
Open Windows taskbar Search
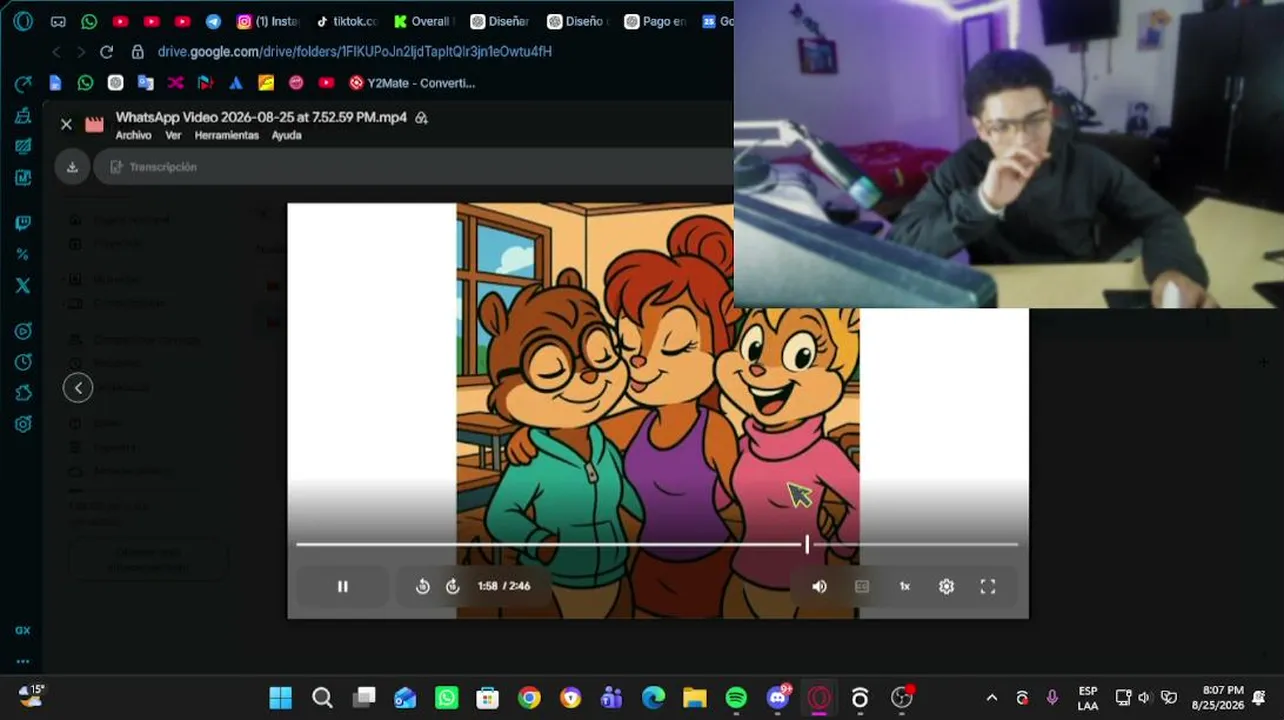(x=322, y=698)
